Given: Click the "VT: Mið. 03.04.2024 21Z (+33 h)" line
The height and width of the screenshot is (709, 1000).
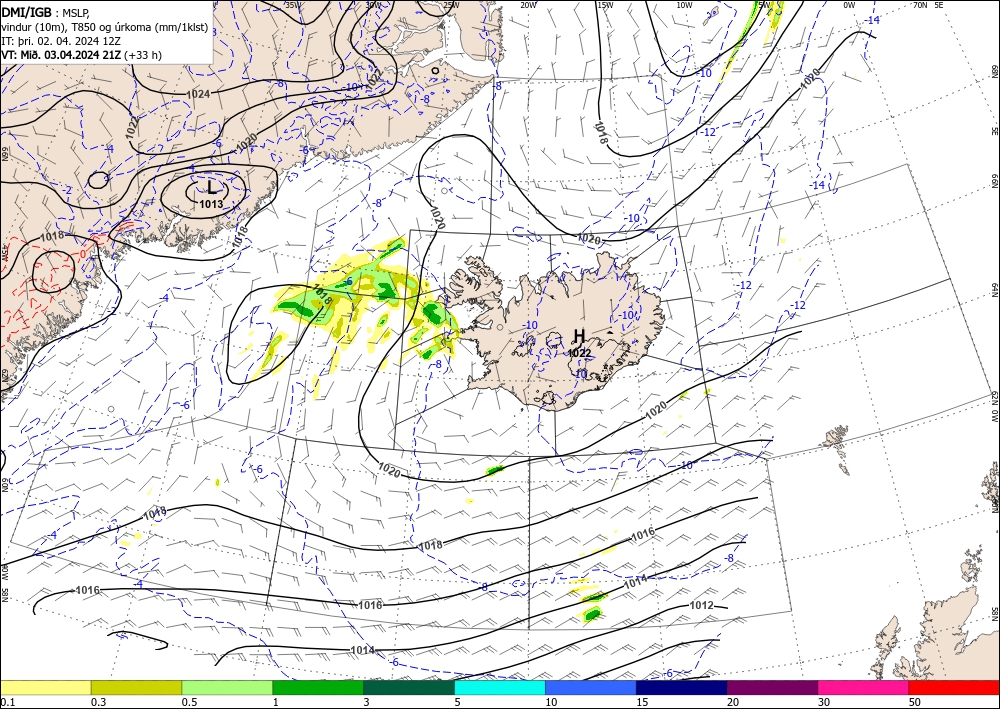Looking at the screenshot, I should tap(82, 55).
